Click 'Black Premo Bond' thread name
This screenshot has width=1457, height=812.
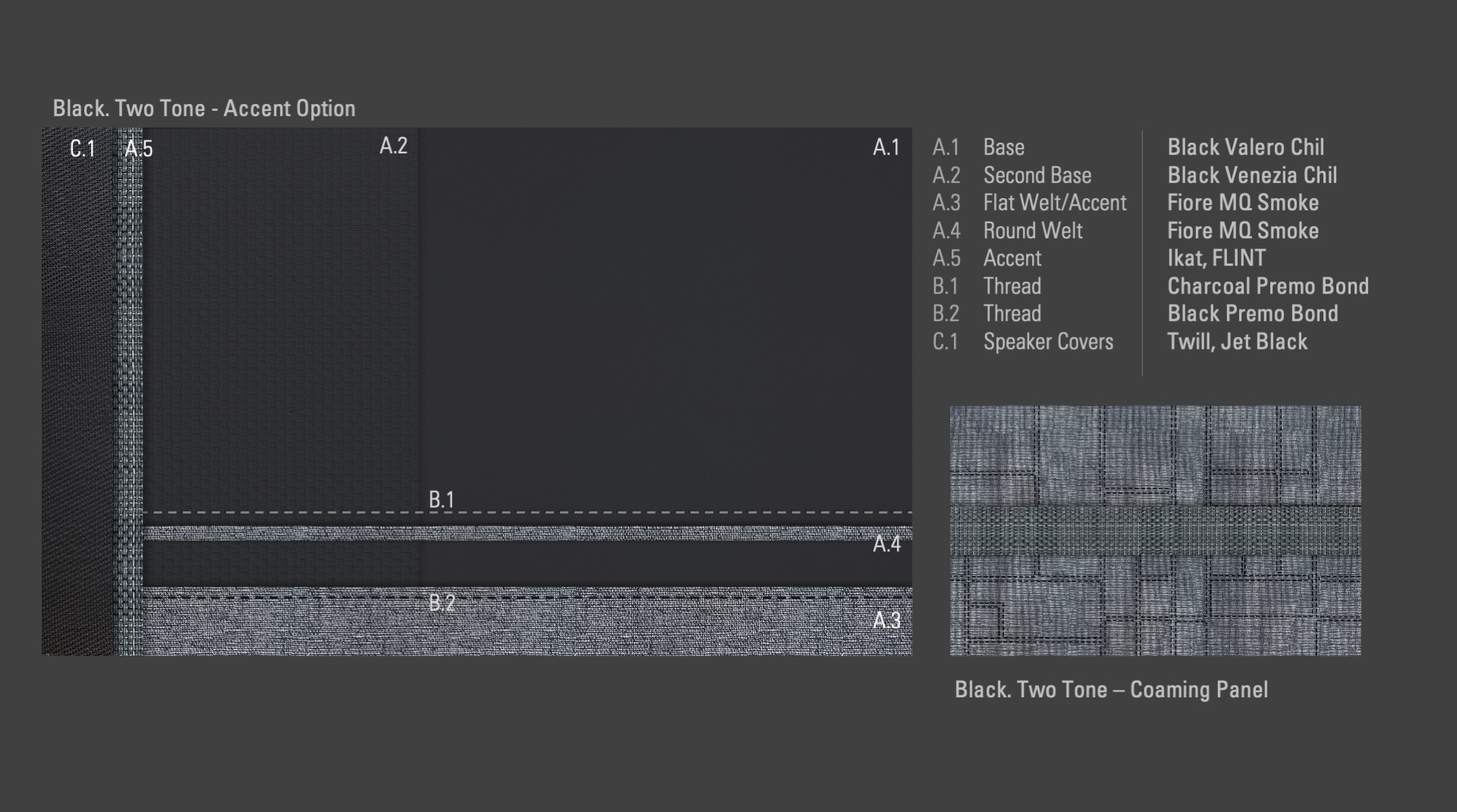(x=1252, y=313)
